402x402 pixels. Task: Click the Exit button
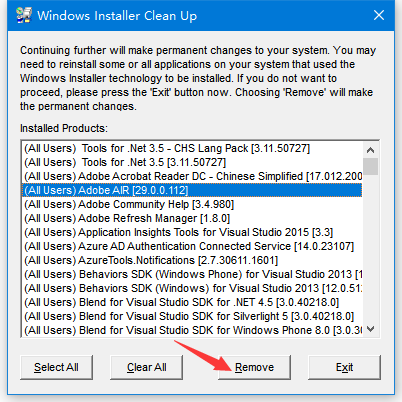coord(344,367)
